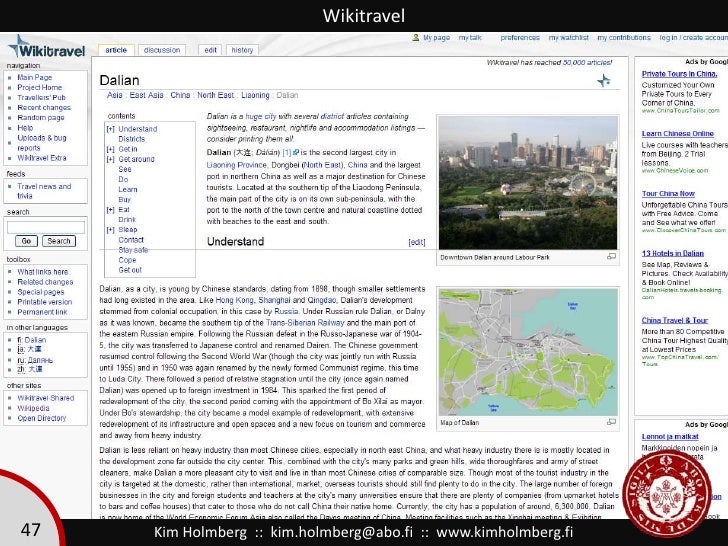The height and width of the screenshot is (546, 728).
Task: Open my talk link
Action: 470,38
